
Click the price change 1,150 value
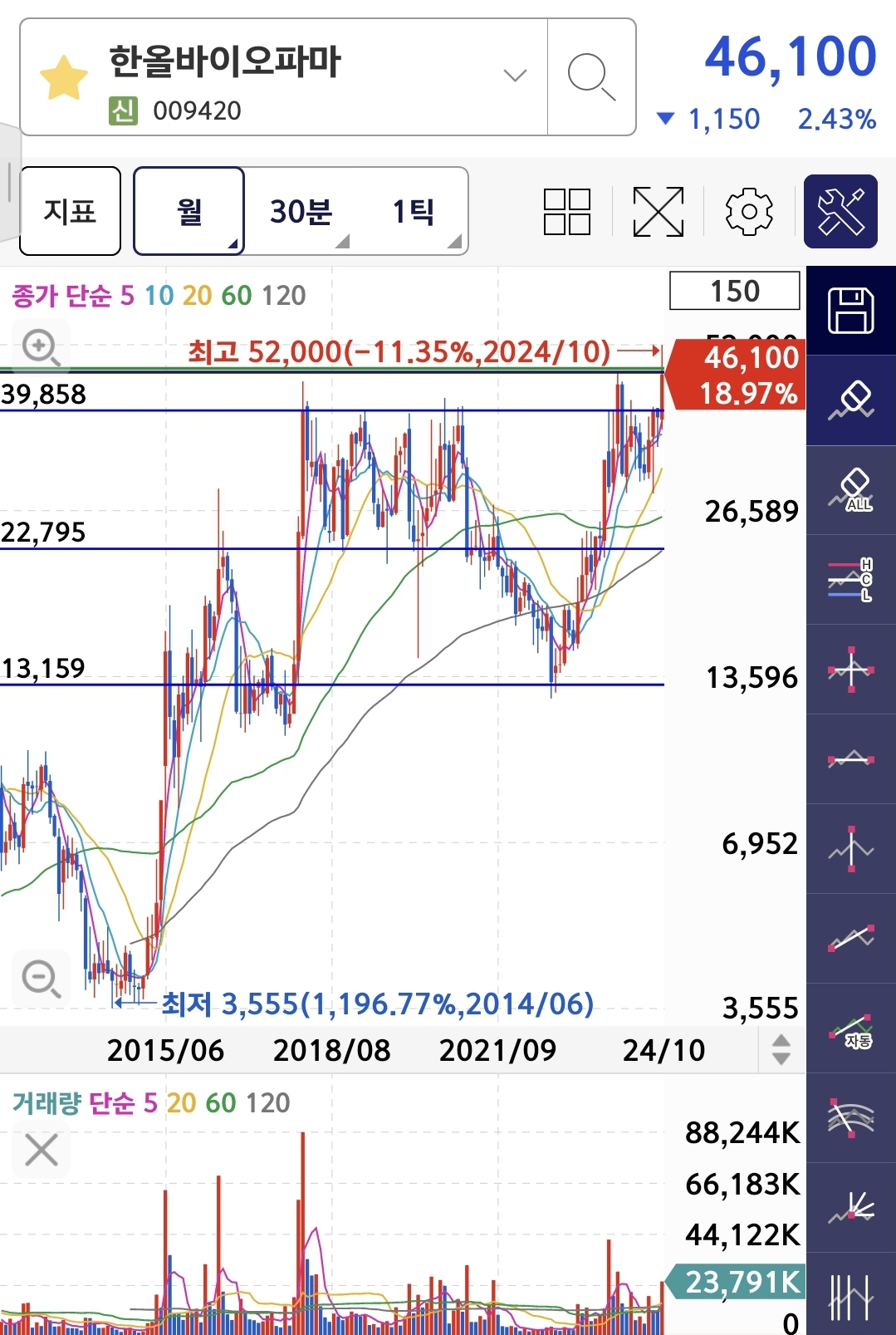coord(723,120)
